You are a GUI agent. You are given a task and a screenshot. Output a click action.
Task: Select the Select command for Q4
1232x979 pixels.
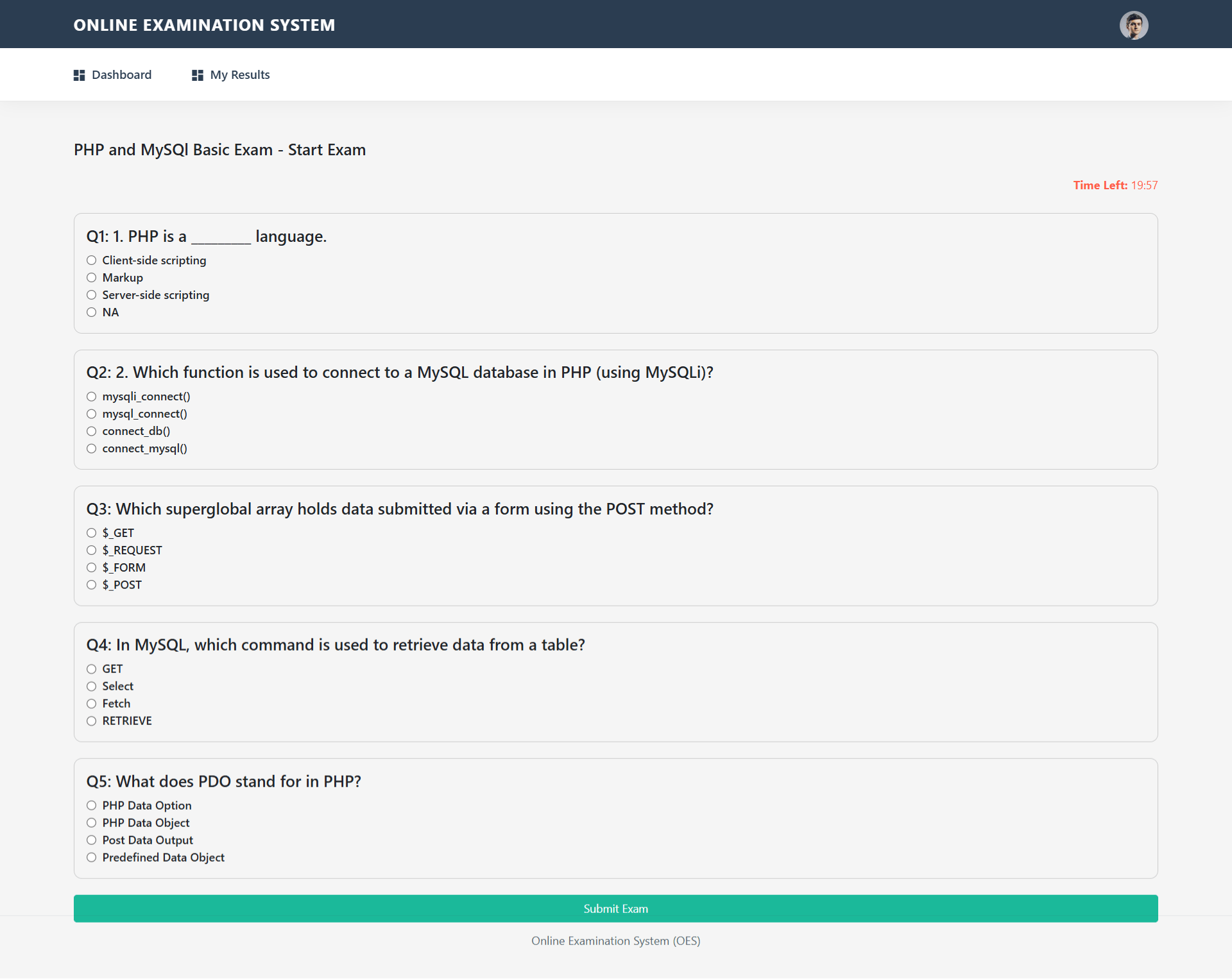click(x=92, y=686)
